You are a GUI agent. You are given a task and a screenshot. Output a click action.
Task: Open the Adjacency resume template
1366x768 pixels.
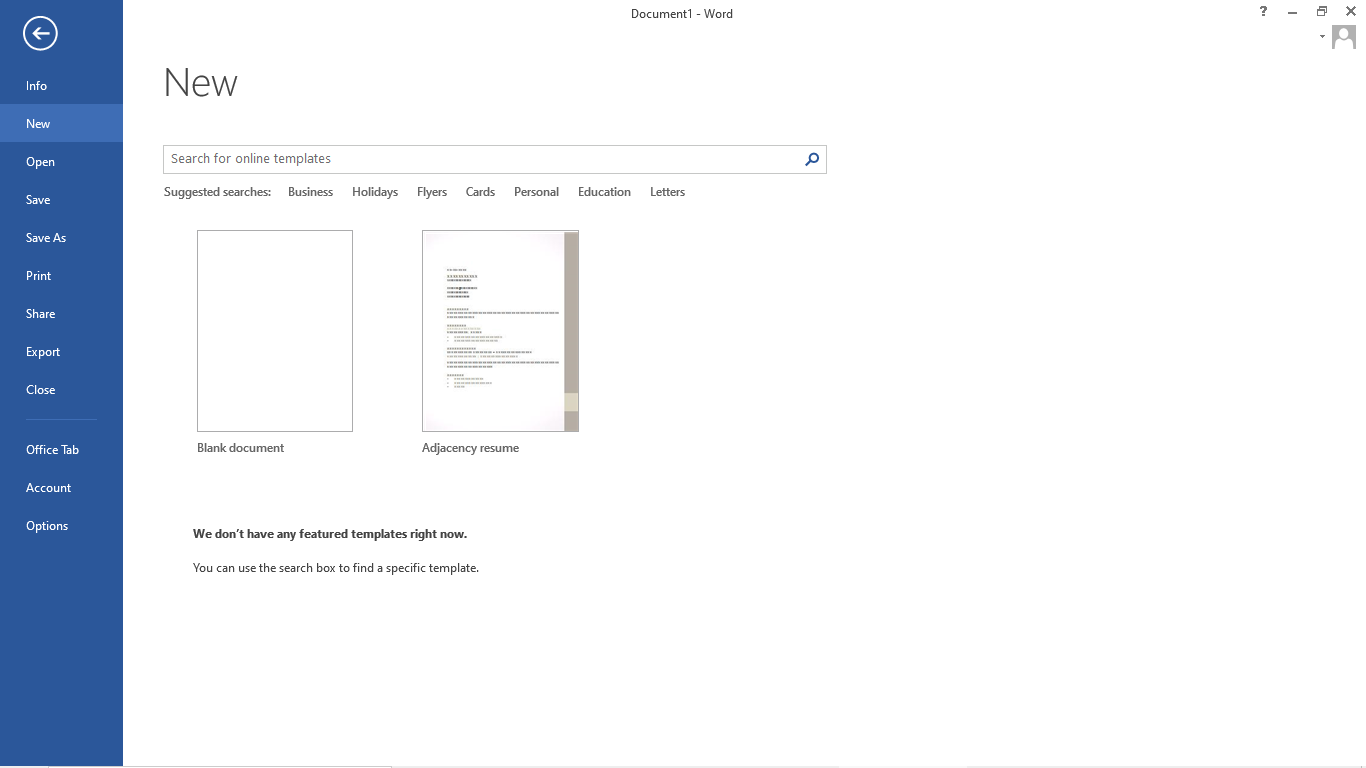coord(500,330)
